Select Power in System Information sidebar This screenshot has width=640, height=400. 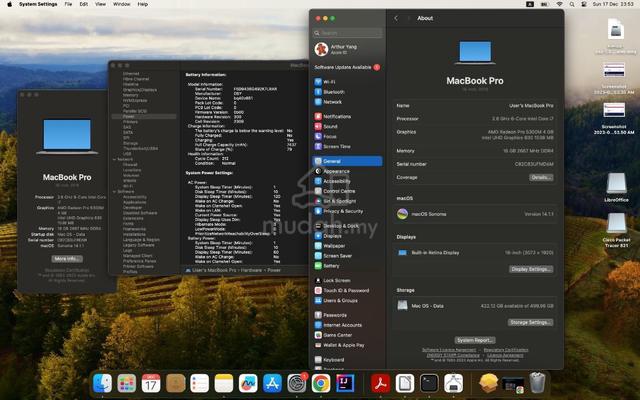click(x=144, y=116)
